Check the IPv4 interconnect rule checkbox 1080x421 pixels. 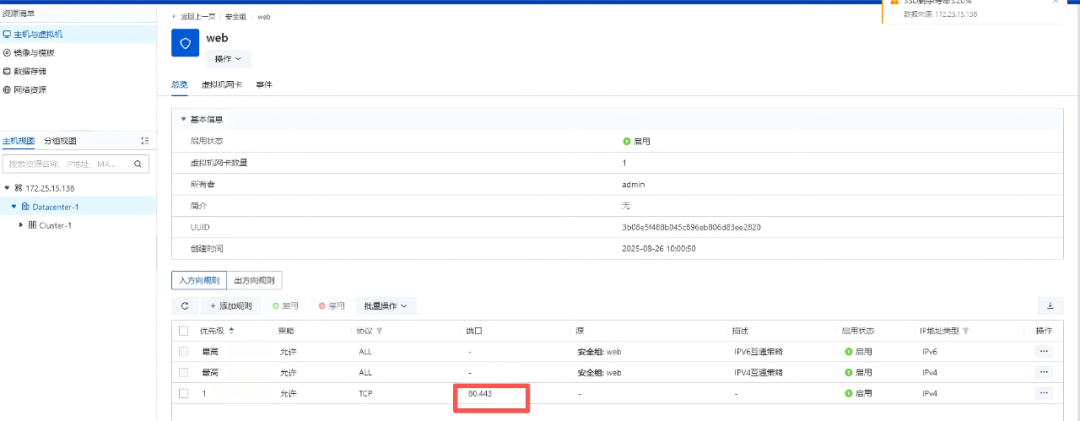[183, 372]
